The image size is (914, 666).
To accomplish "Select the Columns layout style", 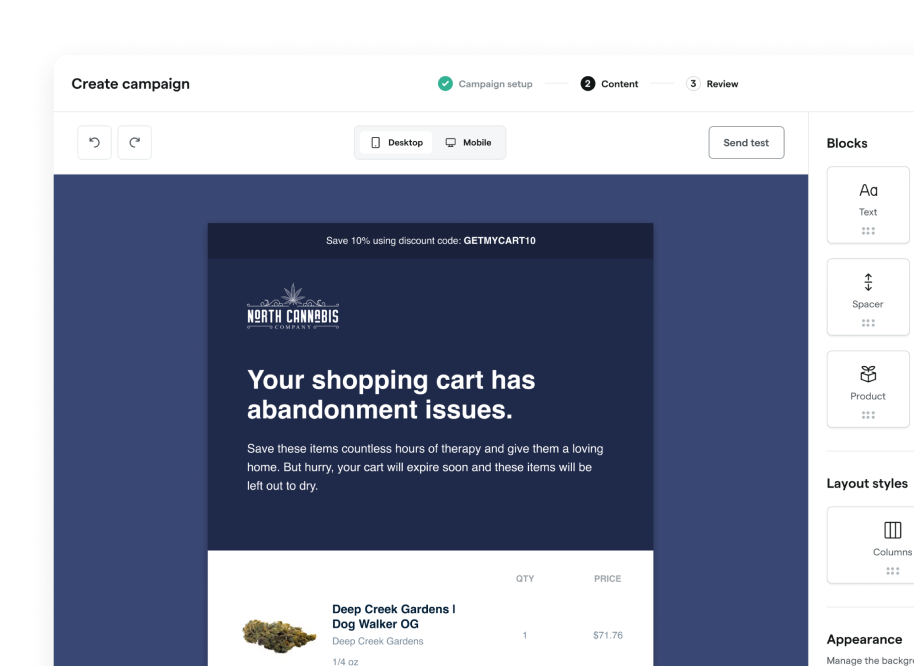I will pos(870,545).
